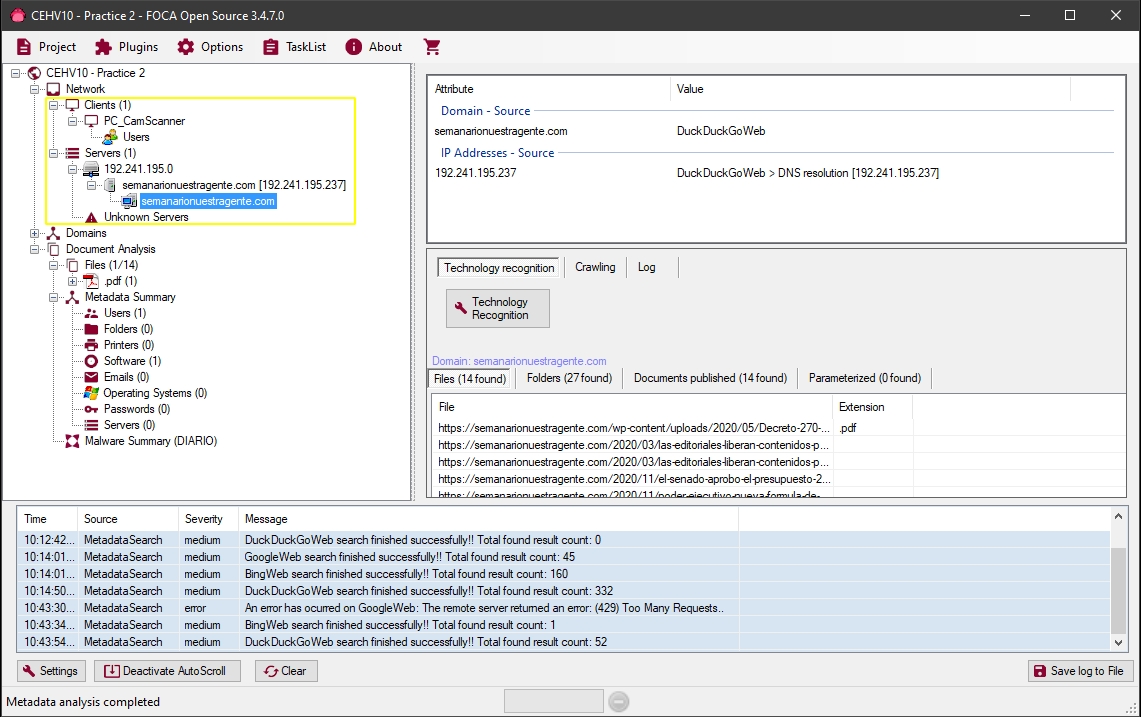
Task: Switch to the Crawling tab
Action: point(595,267)
